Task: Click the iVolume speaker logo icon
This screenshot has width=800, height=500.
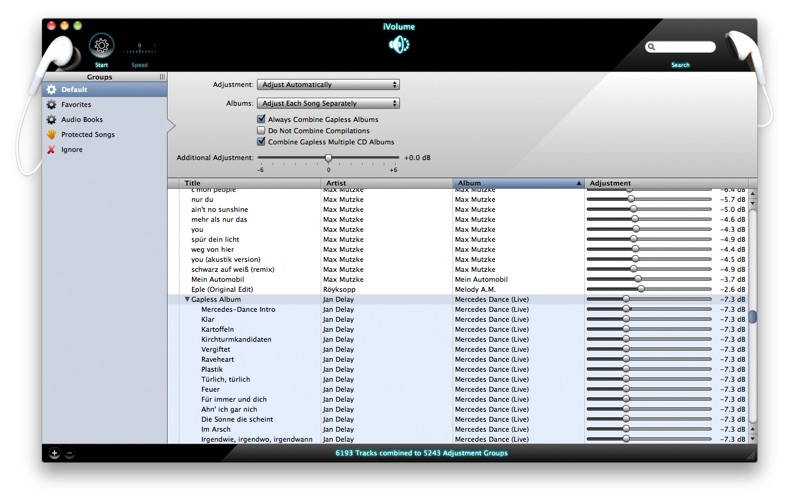Action: point(400,45)
